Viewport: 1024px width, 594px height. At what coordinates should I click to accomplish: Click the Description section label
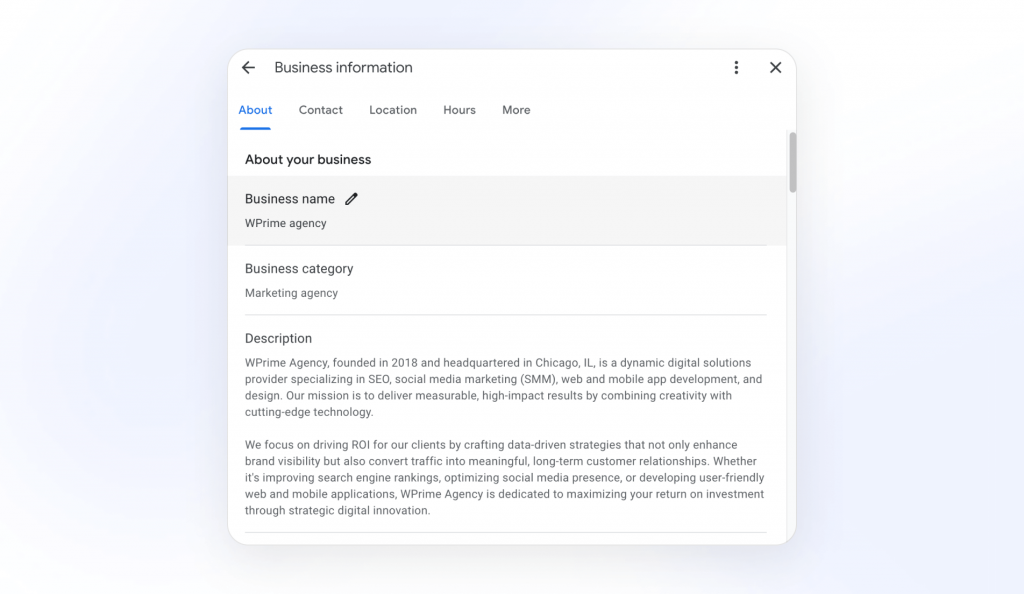tap(278, 339)
